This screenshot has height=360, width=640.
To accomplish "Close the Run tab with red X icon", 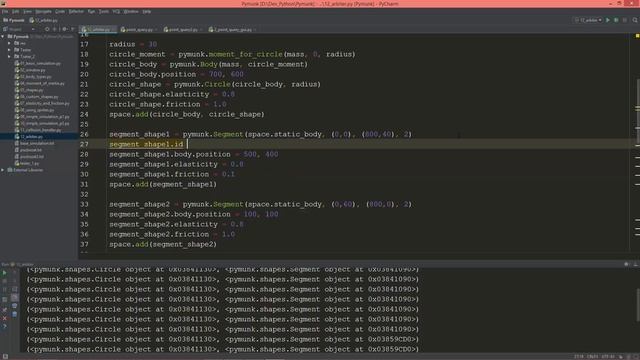I will (4, 318).
